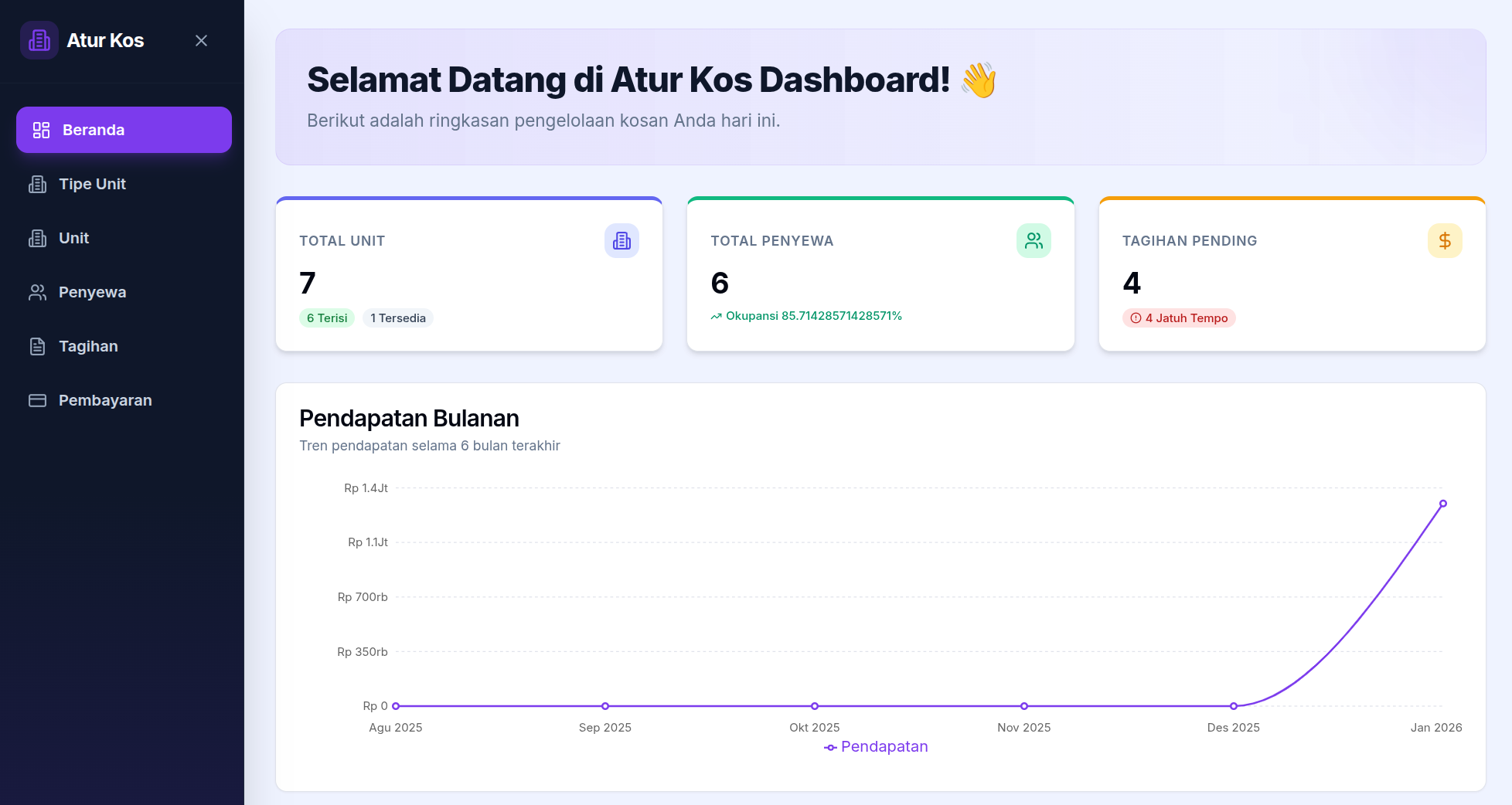The height and width of the screenshot is (805, 1512).
Task: Click the waving hand emoji in header
Action: pos(979,80)
